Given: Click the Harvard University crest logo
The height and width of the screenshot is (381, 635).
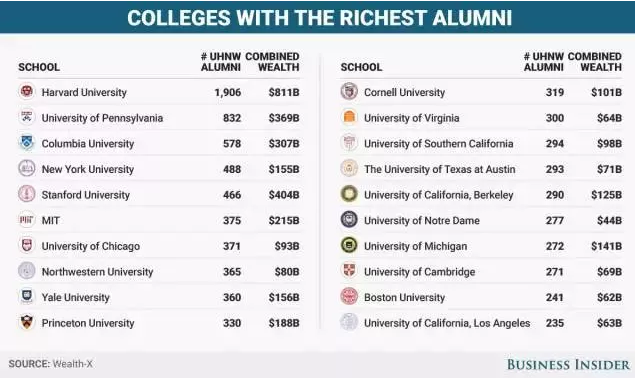Looking at the screenshot, I should tap(27, 92).
